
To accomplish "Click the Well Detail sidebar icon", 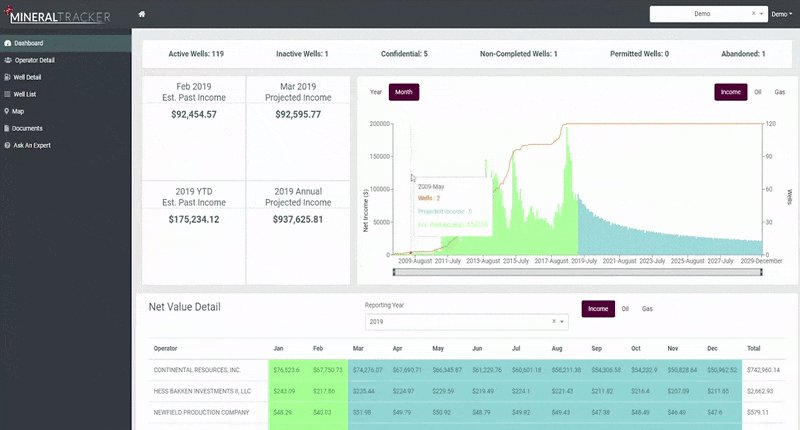I will (x=7, y=78).
